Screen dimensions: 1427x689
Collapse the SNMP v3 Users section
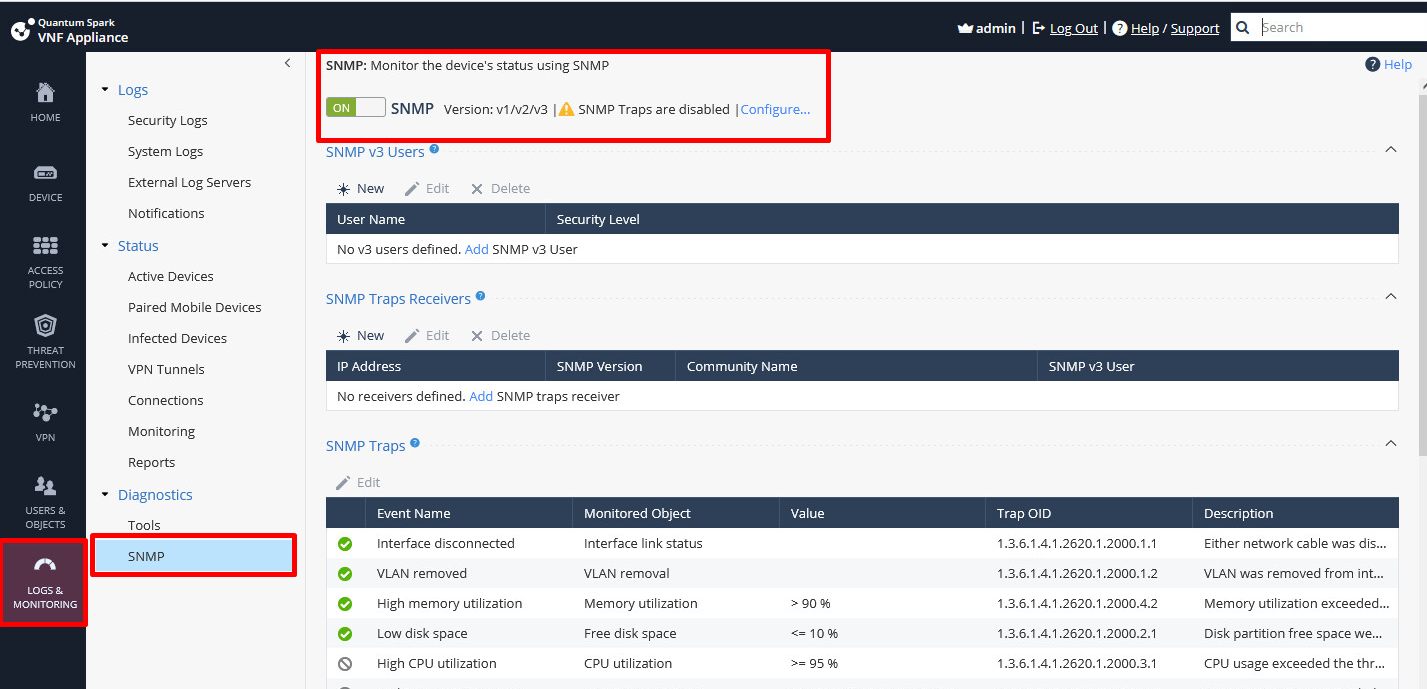[x=1390, y=150]
